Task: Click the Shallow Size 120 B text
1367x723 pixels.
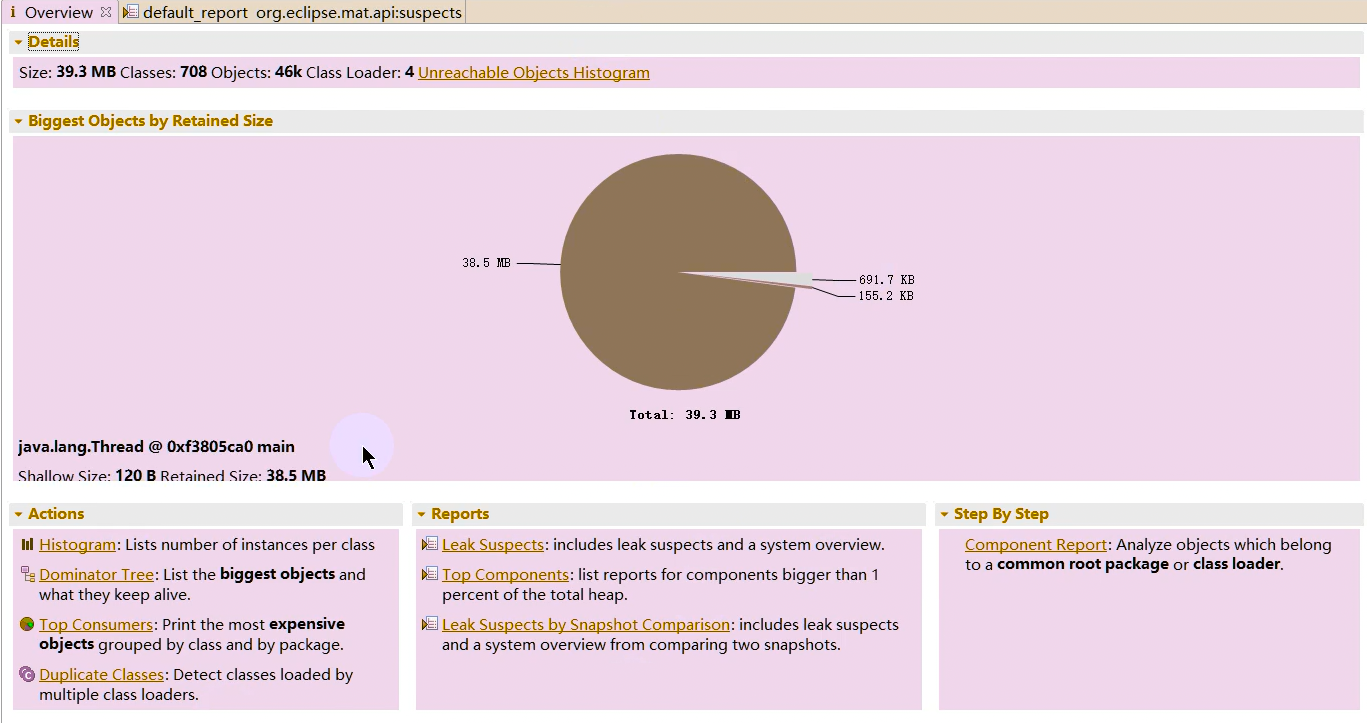Action: coord(87,475)
